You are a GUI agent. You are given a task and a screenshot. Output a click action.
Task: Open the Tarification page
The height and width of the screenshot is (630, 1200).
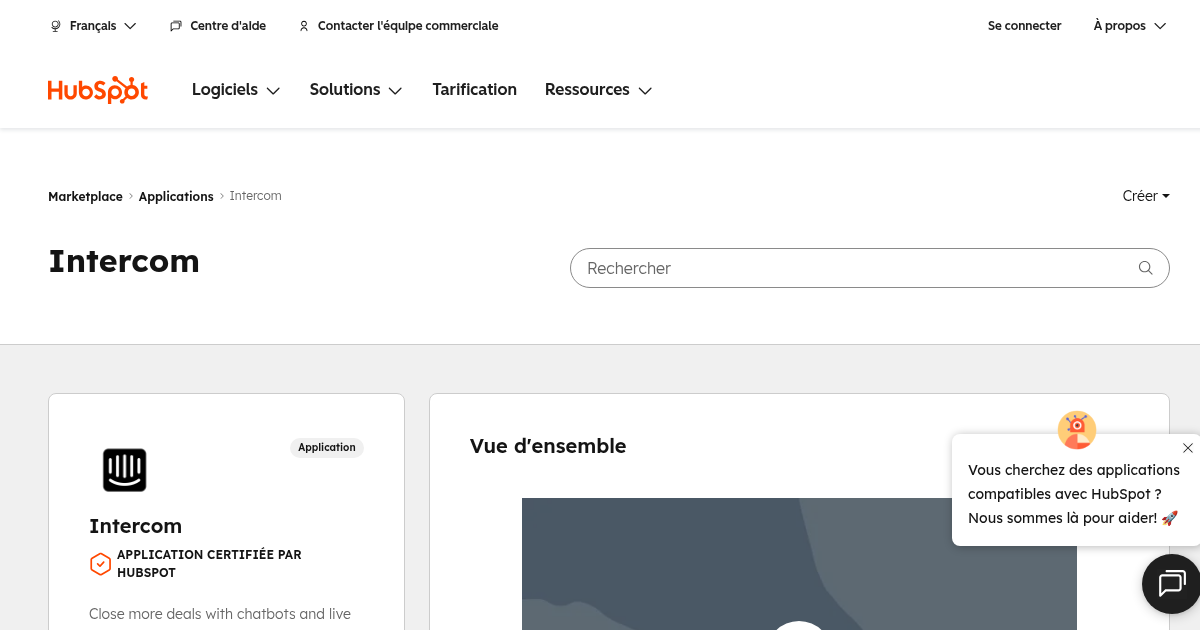pyautogui.click(x=475, y=90)
